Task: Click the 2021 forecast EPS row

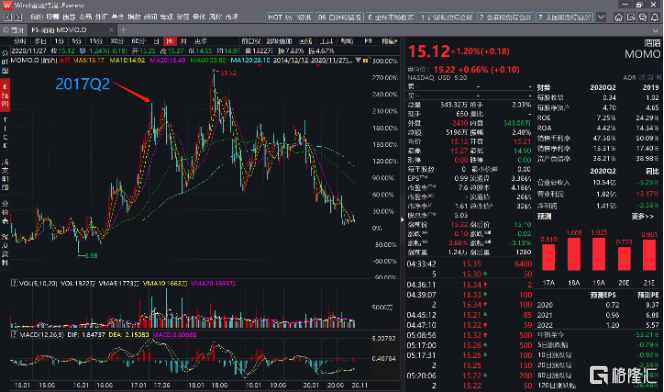Action: tap(598, 315)
